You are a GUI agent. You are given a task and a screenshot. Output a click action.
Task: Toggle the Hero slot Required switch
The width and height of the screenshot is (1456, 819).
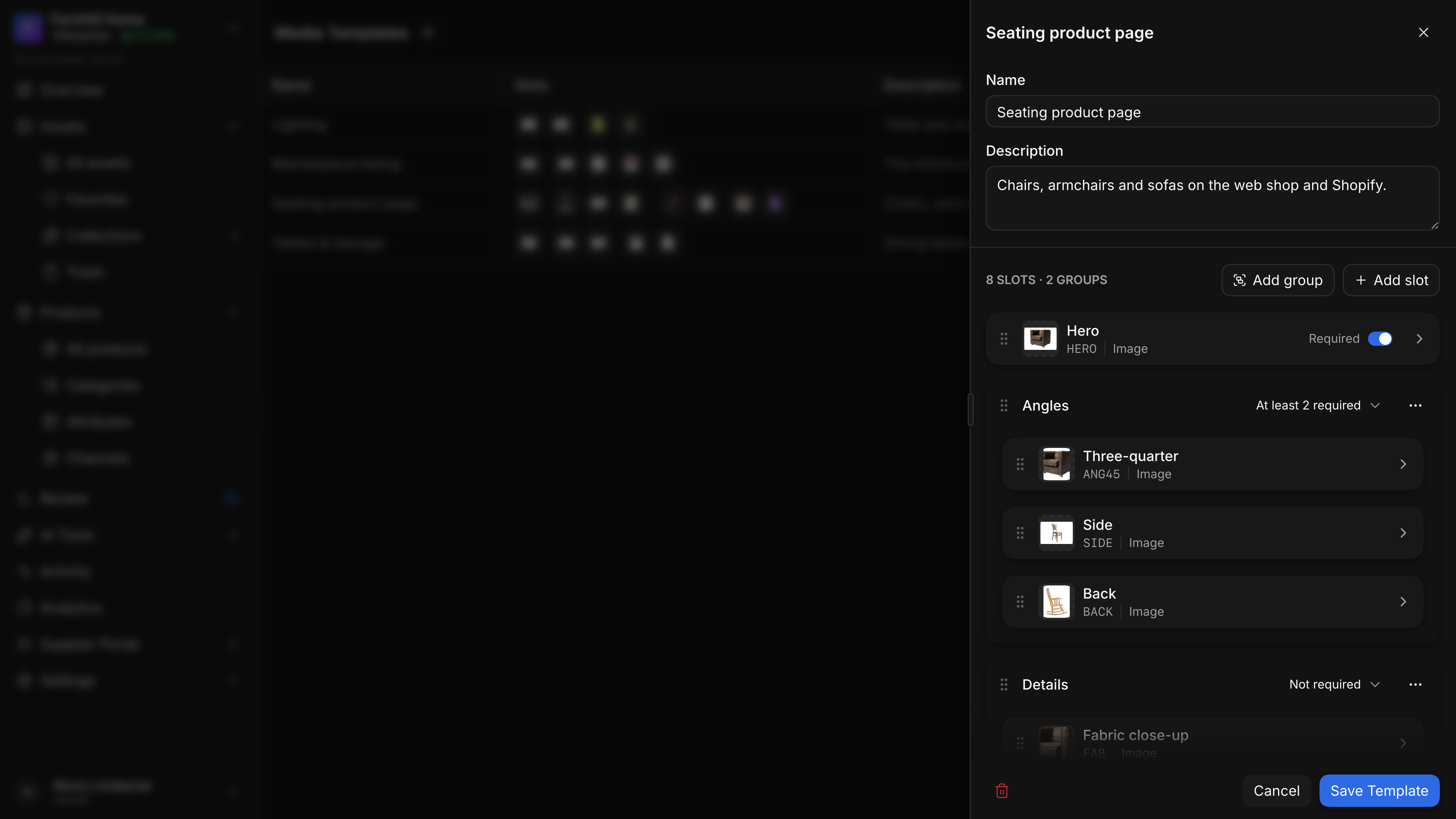(x=1380, y=339)
